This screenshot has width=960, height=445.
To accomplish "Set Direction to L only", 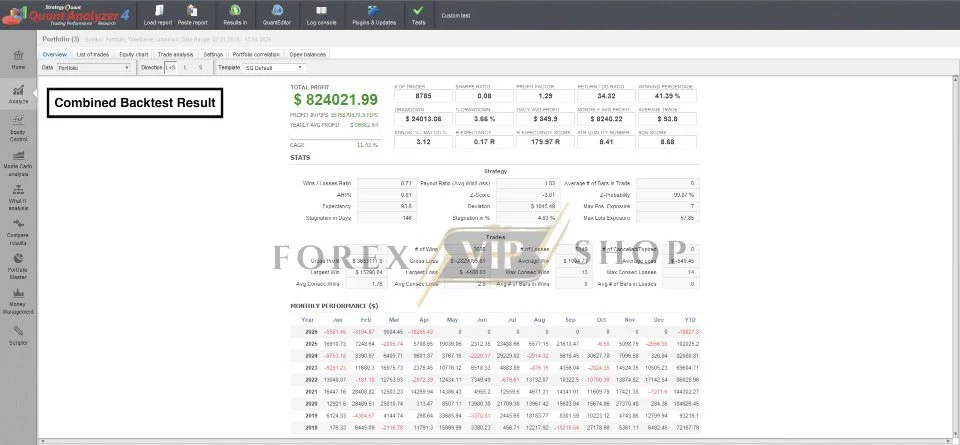I will pos(185,67).
